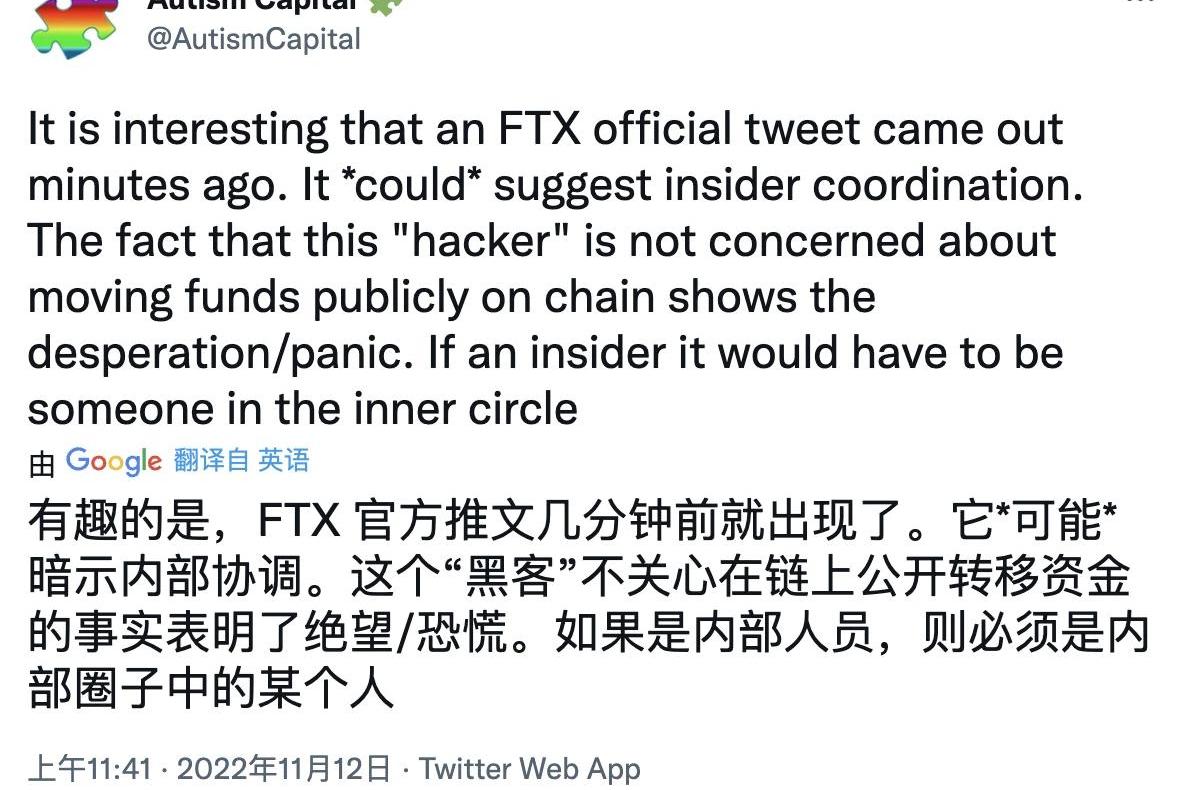Screen dimensions: 1182x790
Task: Open the Twitter Web App source link
Action: pos(530,769)
